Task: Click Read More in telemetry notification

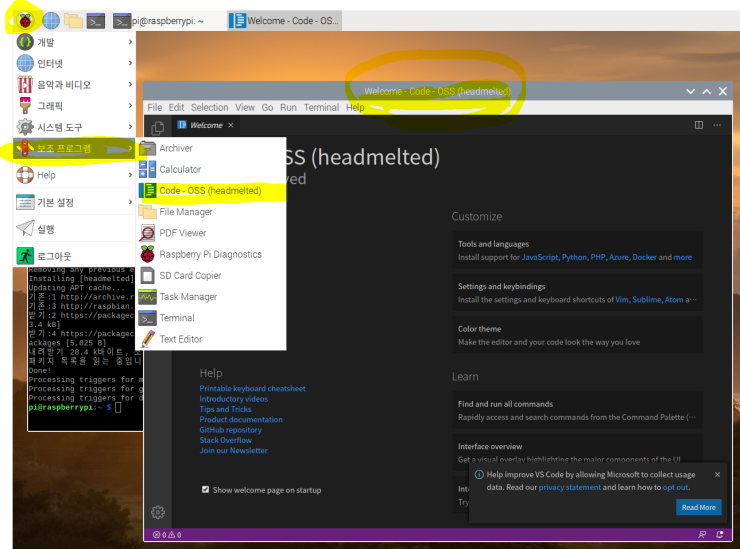Action: (698, 507)
